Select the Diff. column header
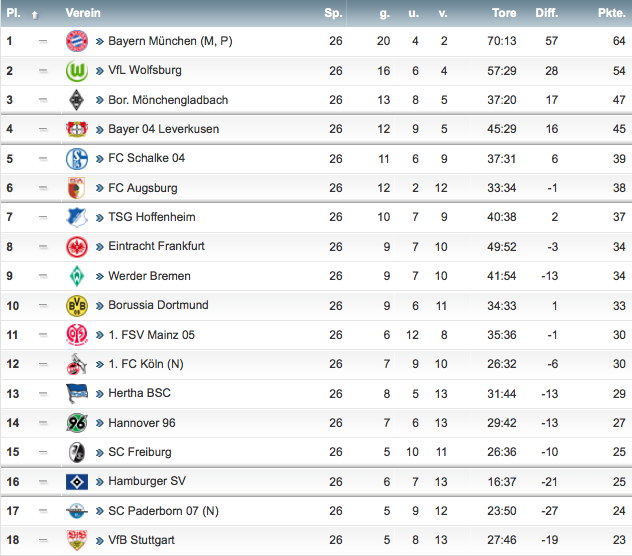Viewport: 632px width, 556px height. pos(547,13)
